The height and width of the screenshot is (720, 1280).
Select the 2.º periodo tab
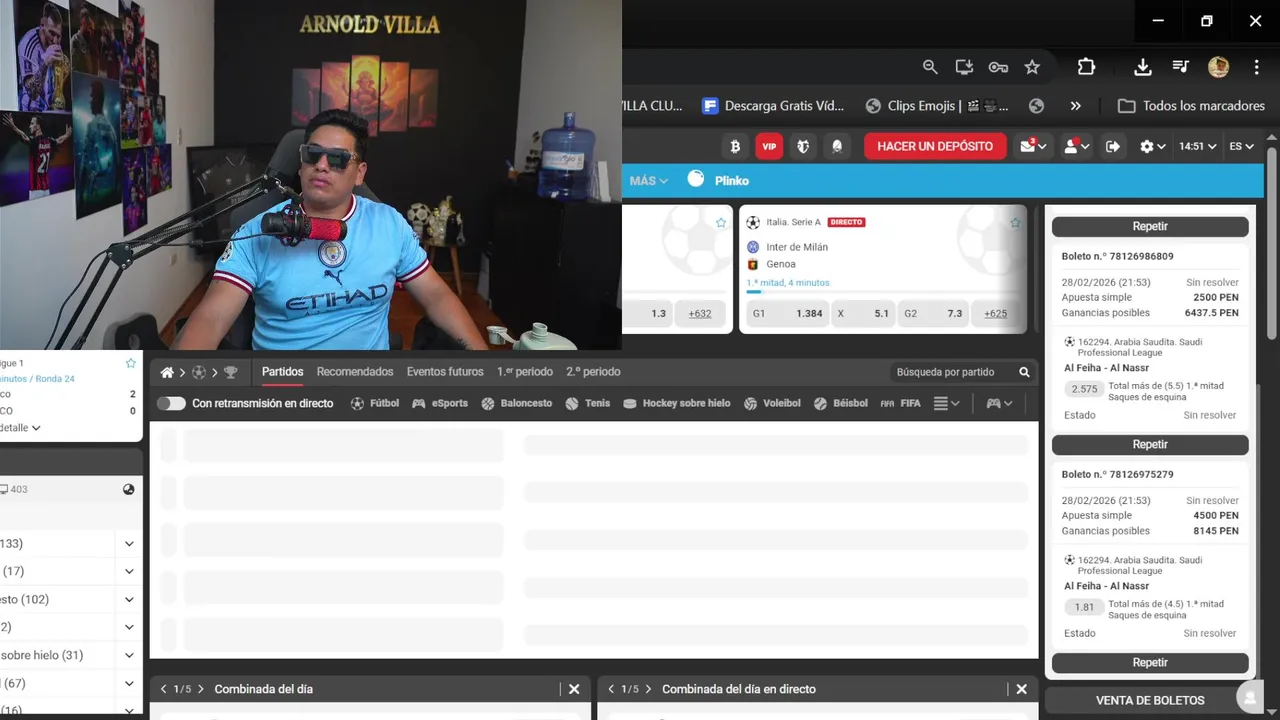tap(593, 372)
